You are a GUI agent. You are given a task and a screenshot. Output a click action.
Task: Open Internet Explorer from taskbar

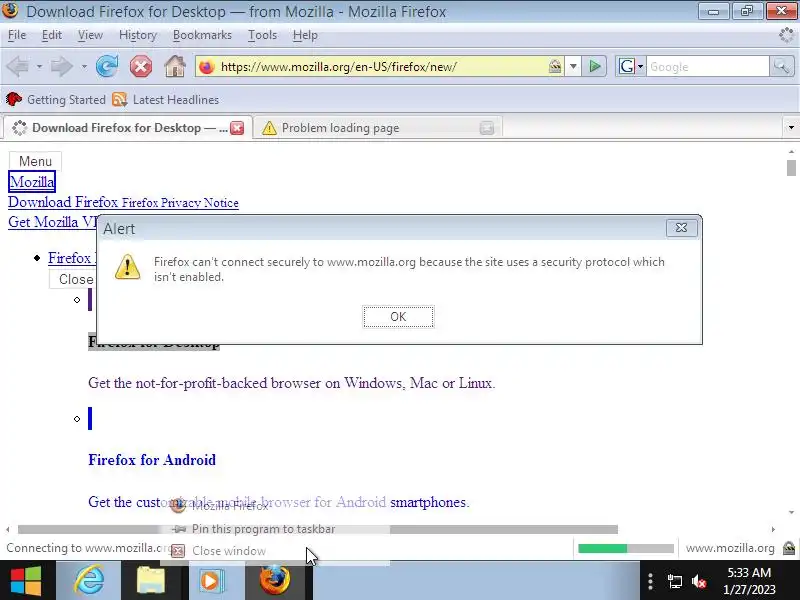pyautogui.click(x=89, y=580)
